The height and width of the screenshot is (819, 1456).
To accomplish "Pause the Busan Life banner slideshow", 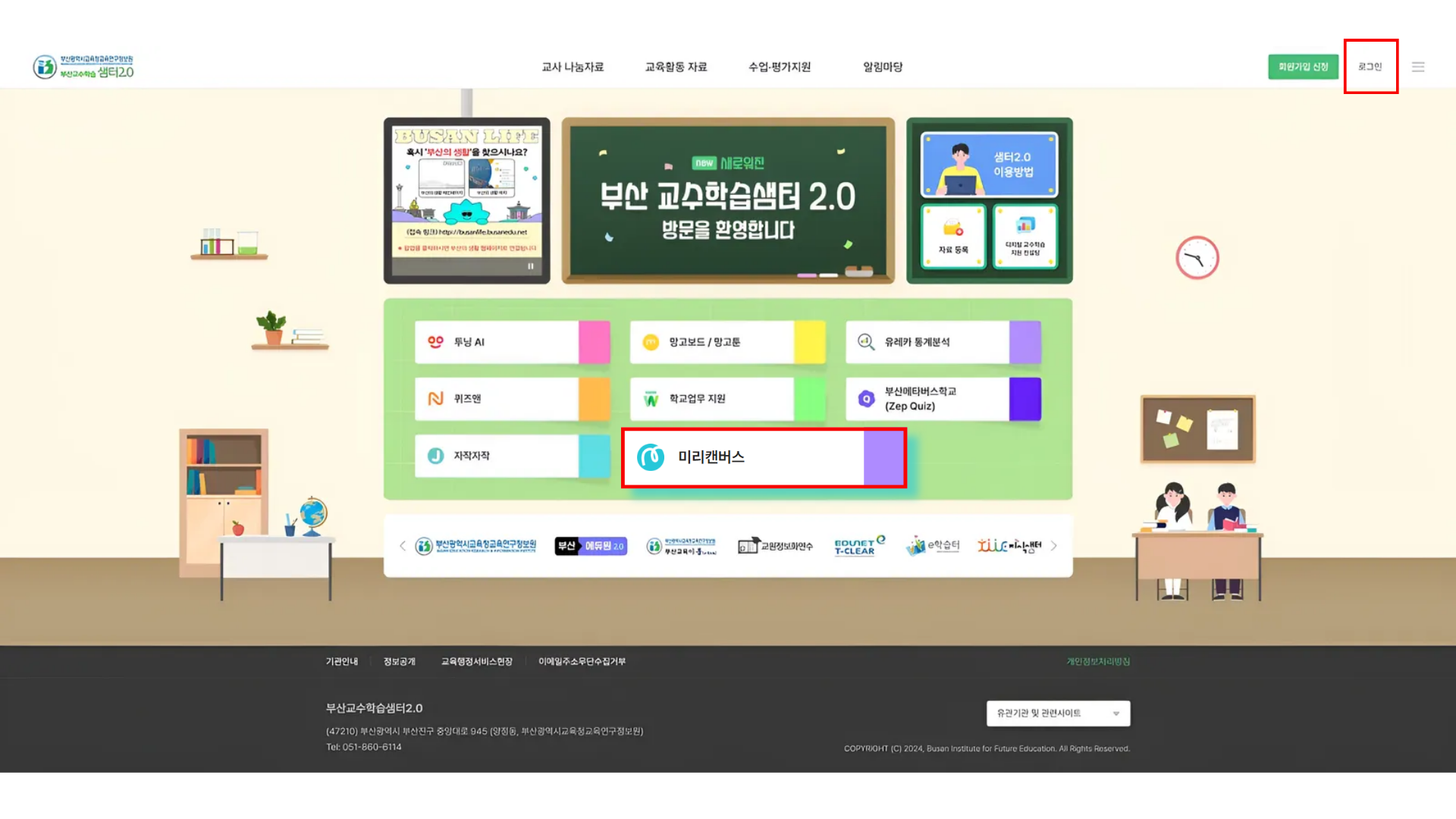I will click(x=531, y=266).
